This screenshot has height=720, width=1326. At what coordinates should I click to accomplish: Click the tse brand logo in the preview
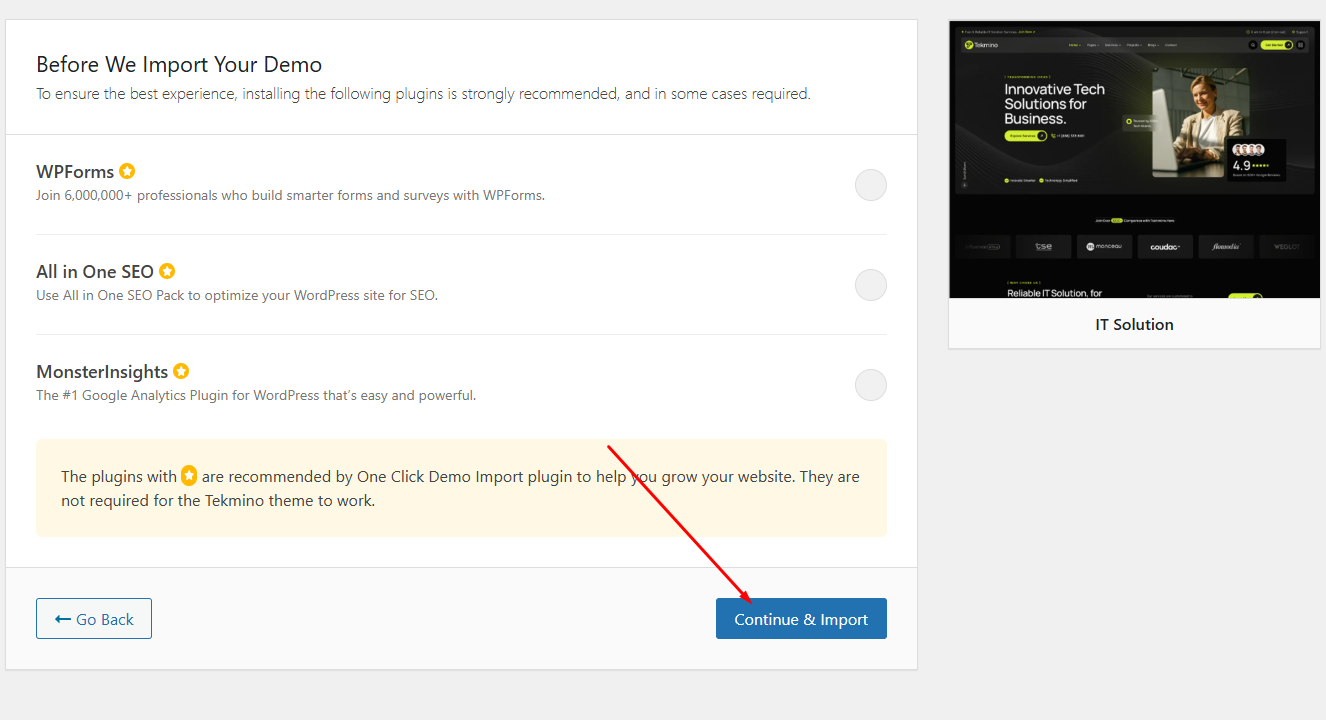click(1043, 246)
